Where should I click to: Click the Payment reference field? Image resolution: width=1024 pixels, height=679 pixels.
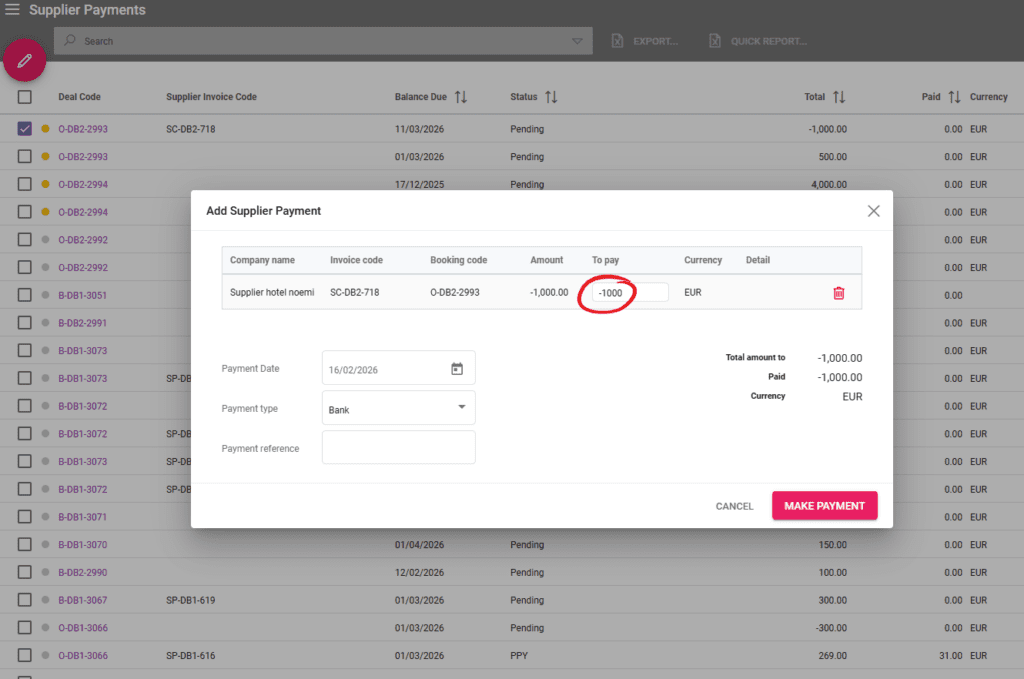pyautogui.click(x=398, y=447)
